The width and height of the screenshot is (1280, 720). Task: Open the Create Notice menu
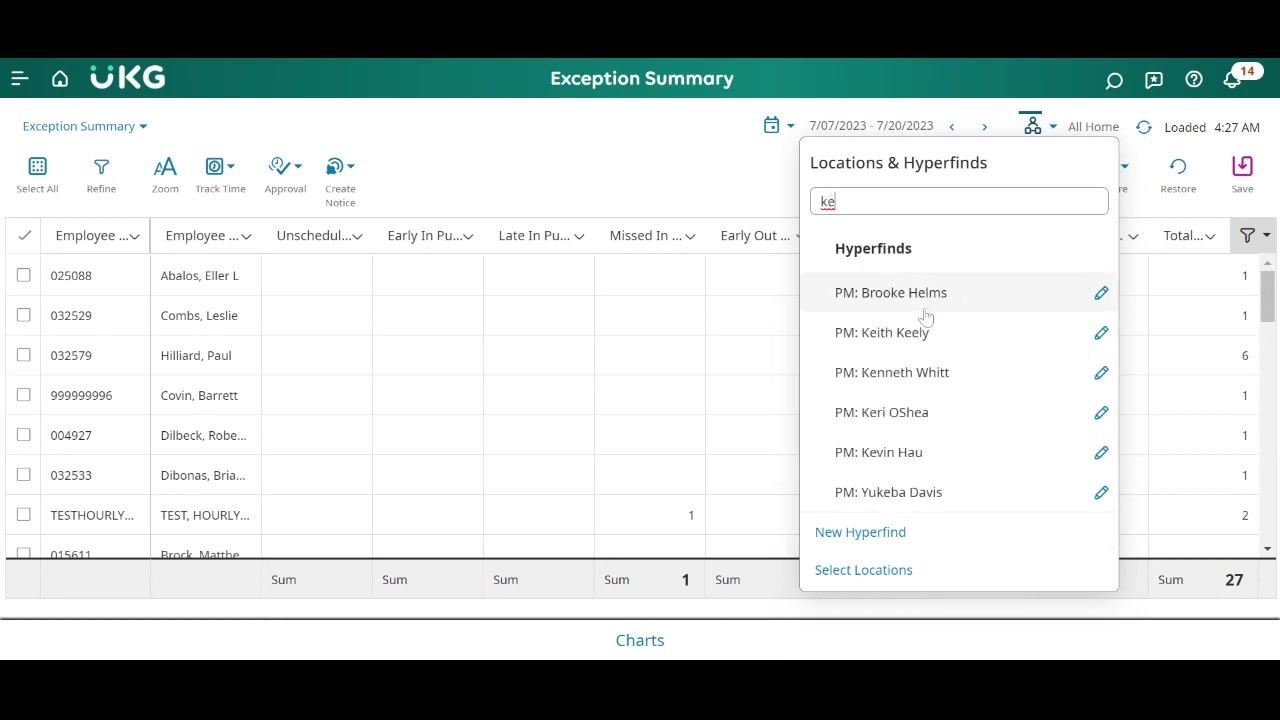point(340,182)
